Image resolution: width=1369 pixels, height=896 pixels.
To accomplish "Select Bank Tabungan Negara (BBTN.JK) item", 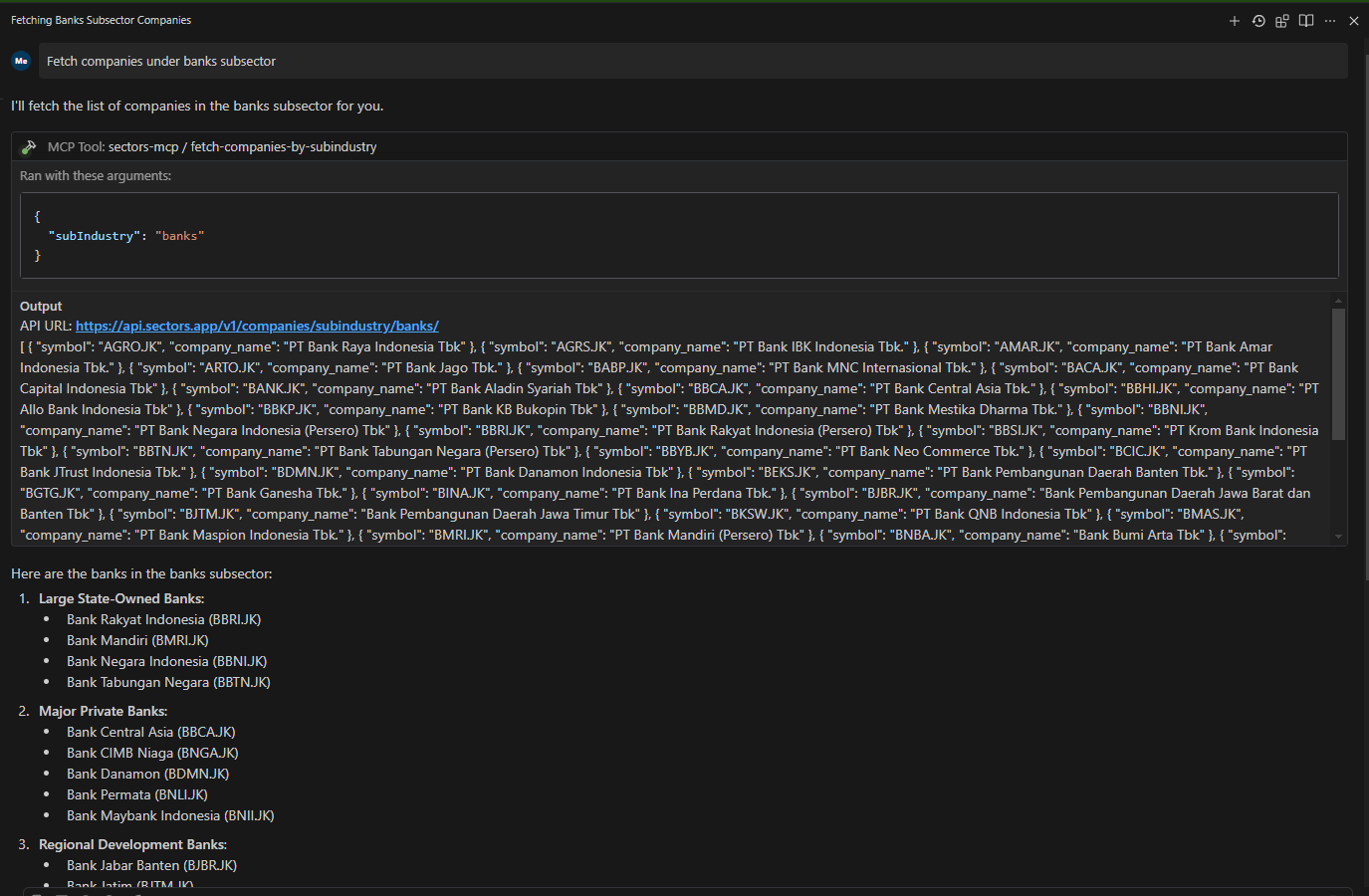I will (x=168, y=682).
